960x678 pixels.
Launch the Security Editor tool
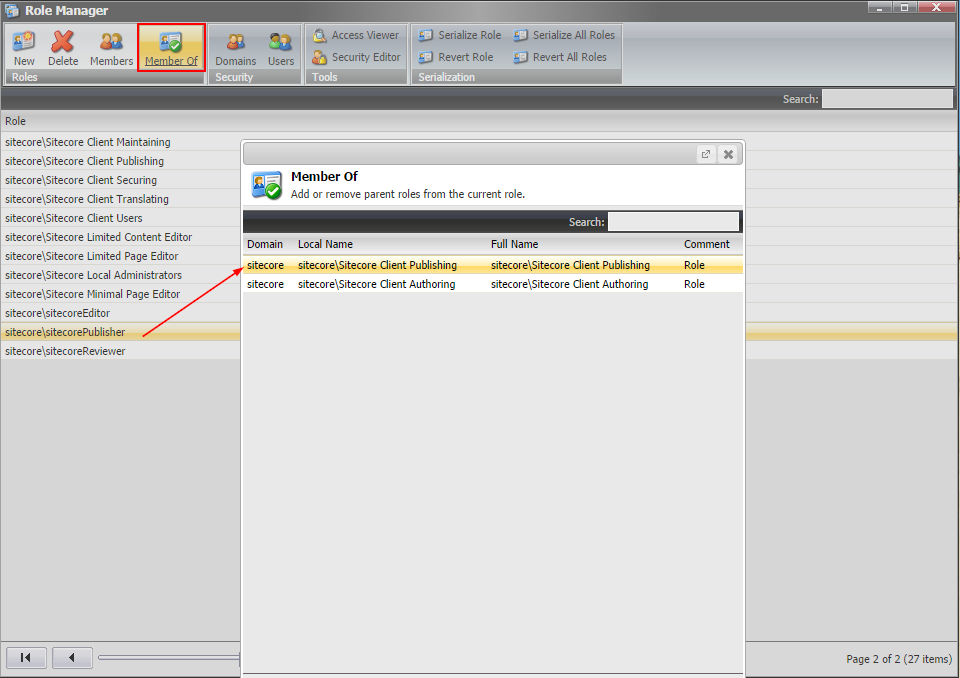(356, 58)
